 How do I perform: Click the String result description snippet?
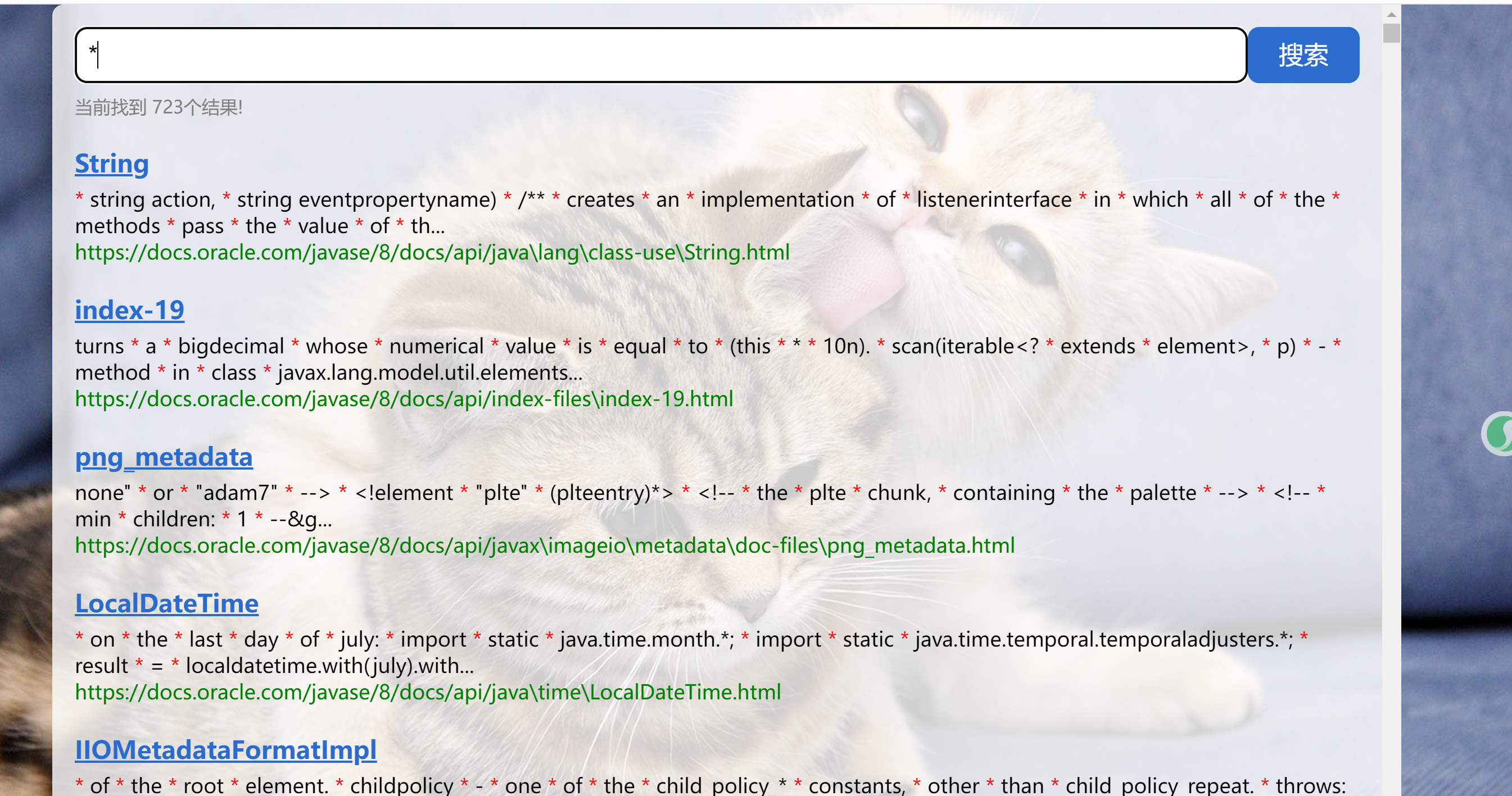tap(707, 212)
